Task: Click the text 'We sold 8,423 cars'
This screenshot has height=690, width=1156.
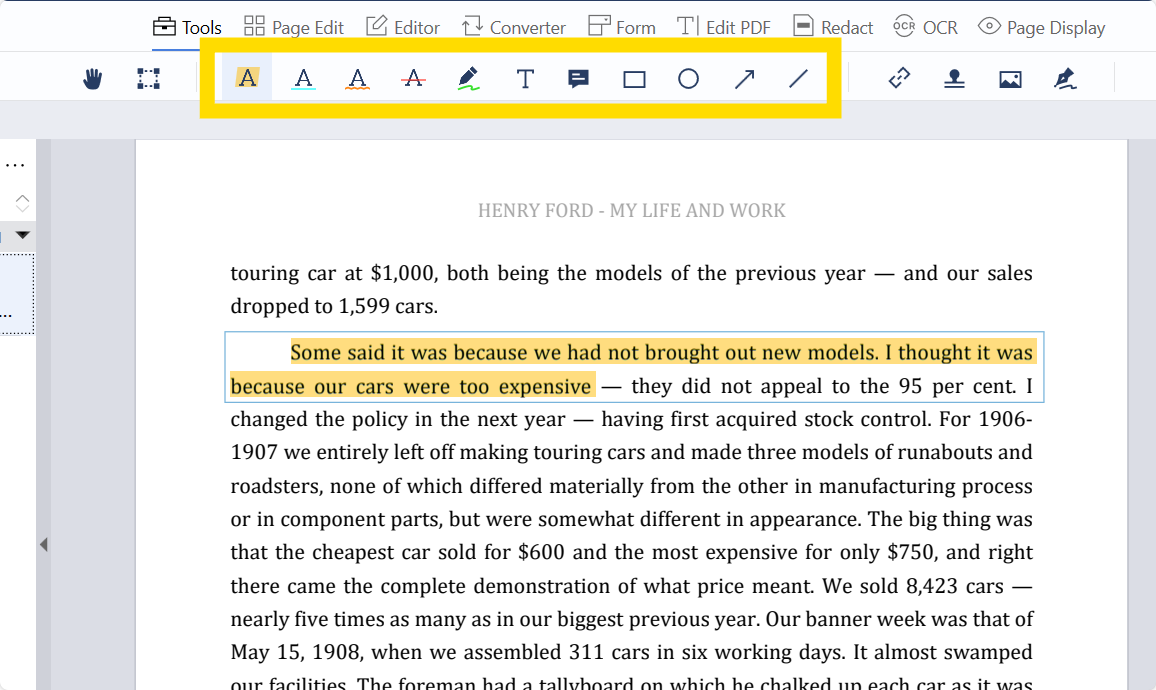Action: tap(913, 586)
